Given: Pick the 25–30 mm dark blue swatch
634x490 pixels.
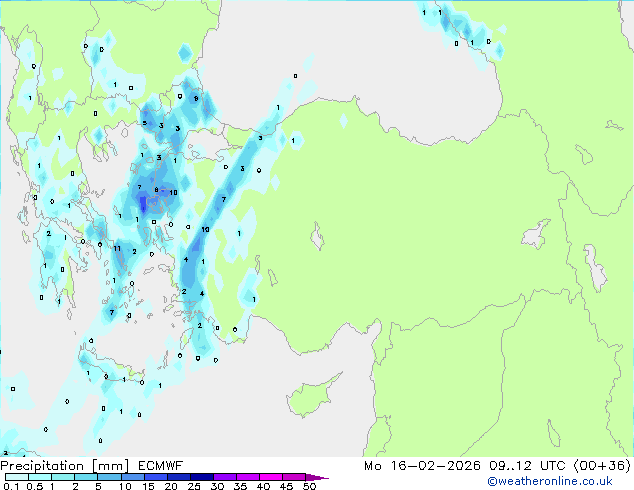Looking at the screenshot, I should pyautogui.click(x=201, y=477).
